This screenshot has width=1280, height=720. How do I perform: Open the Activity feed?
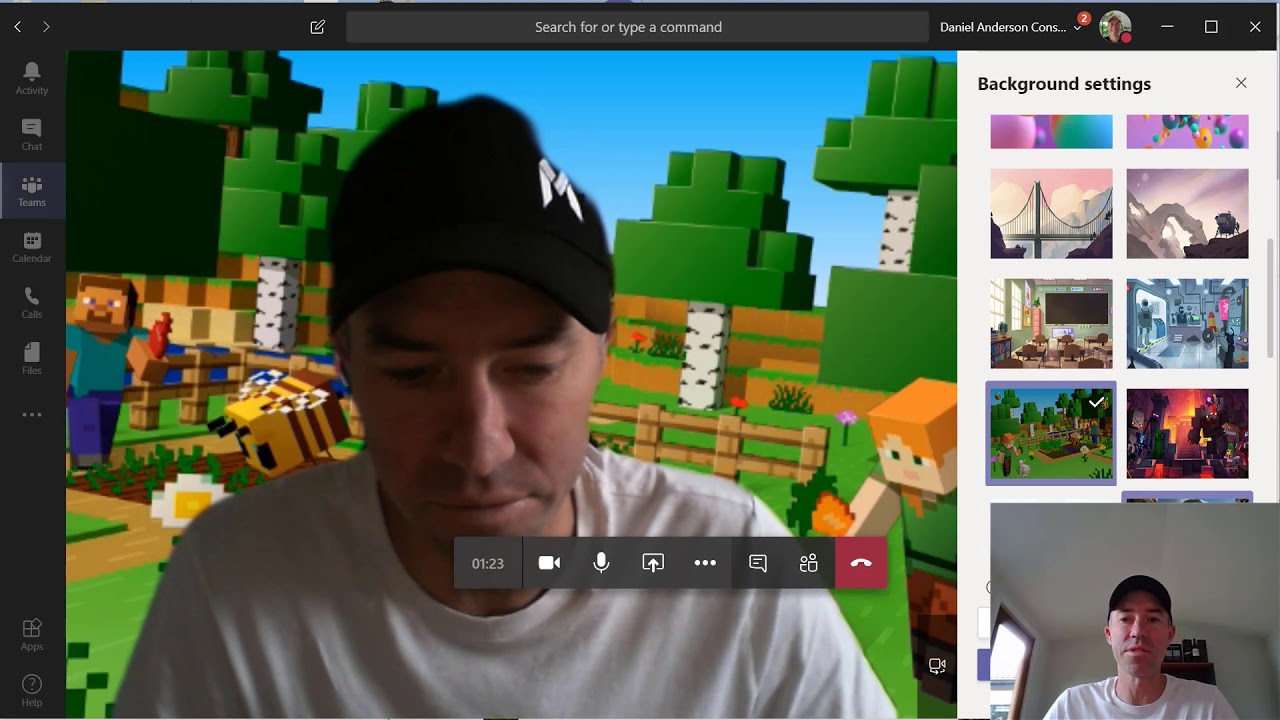32,78
